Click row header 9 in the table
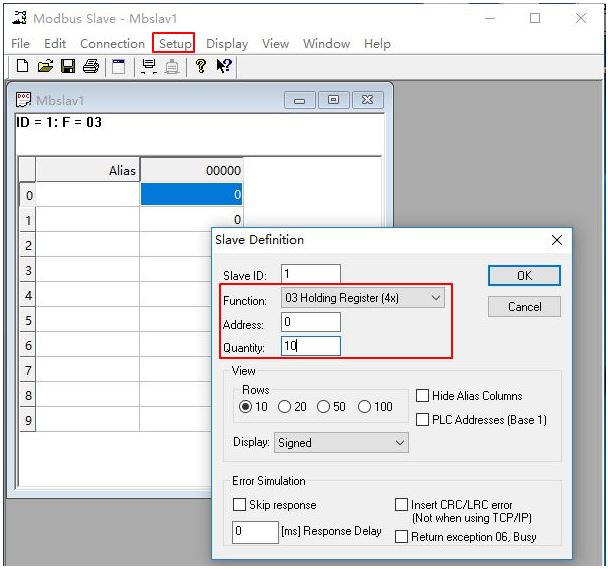 point(28,420)
